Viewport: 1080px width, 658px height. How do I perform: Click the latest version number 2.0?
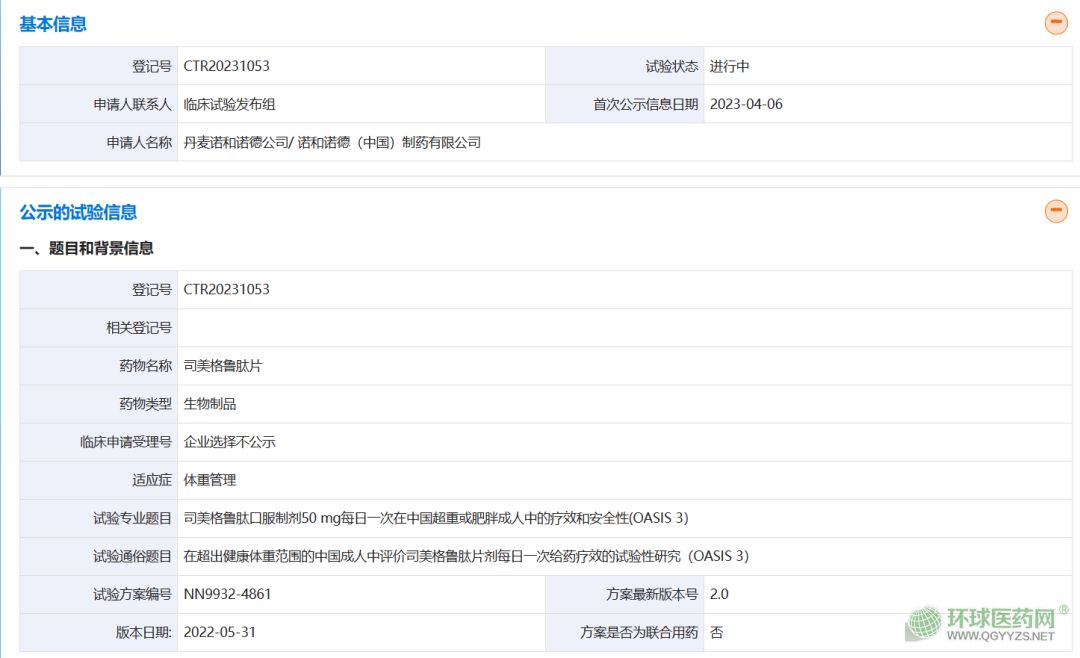pos(719,594)
